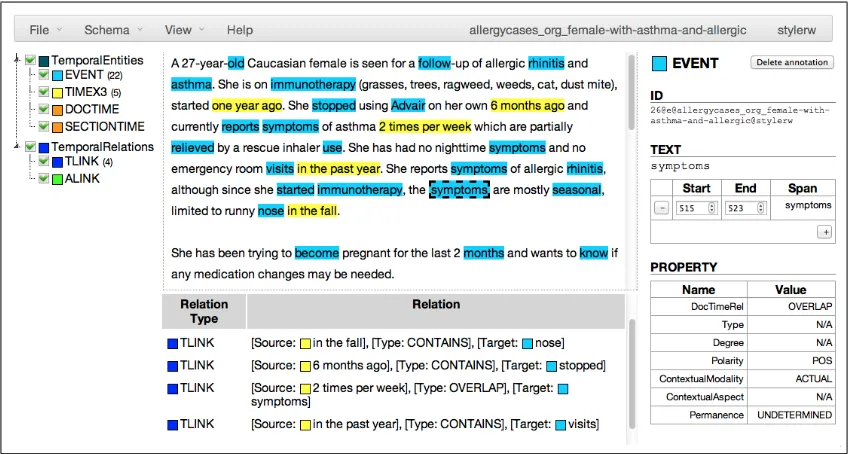
Task: Select the 'in the past year' annotation
Action: point(339,169)
